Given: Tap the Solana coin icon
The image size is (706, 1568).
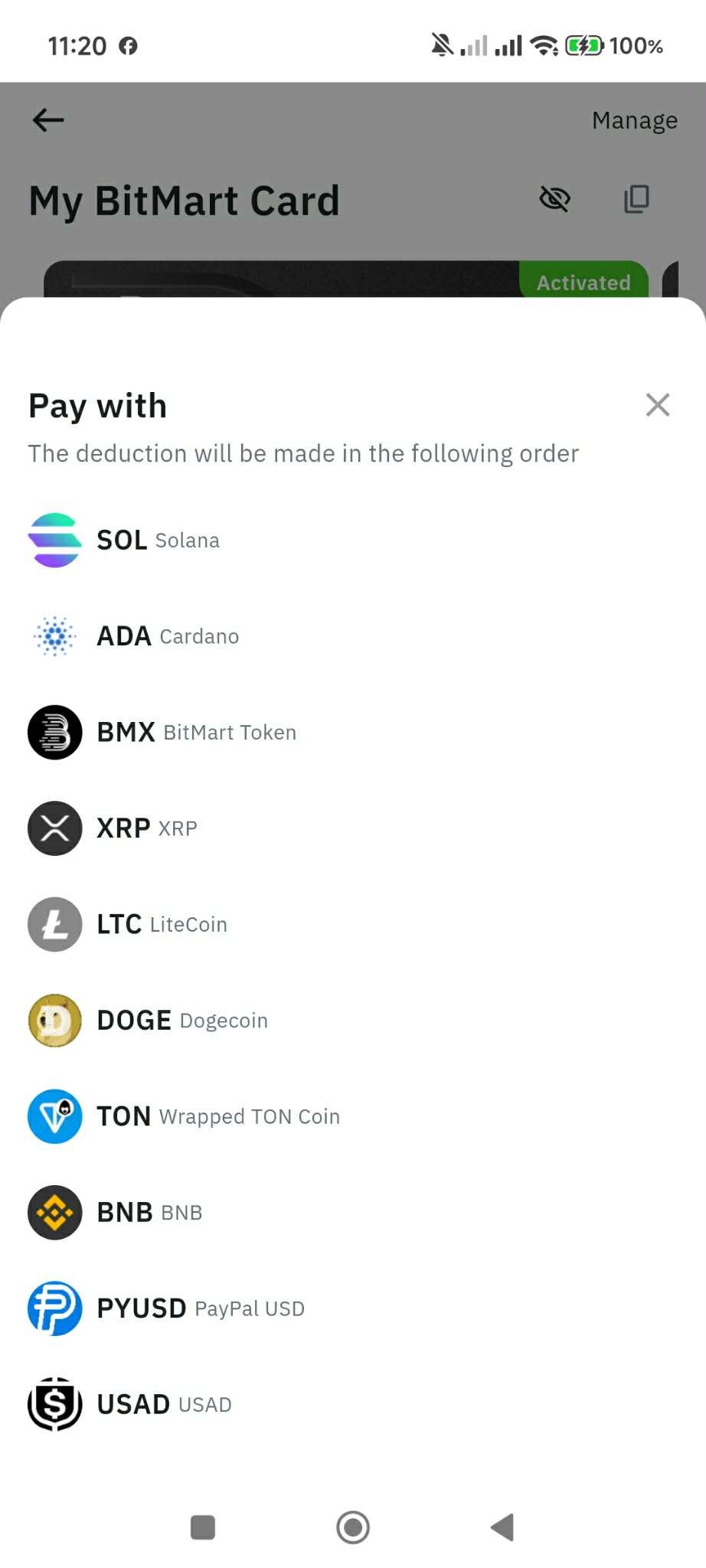Looking at the screenshot, I should click(x=54, y=541).
